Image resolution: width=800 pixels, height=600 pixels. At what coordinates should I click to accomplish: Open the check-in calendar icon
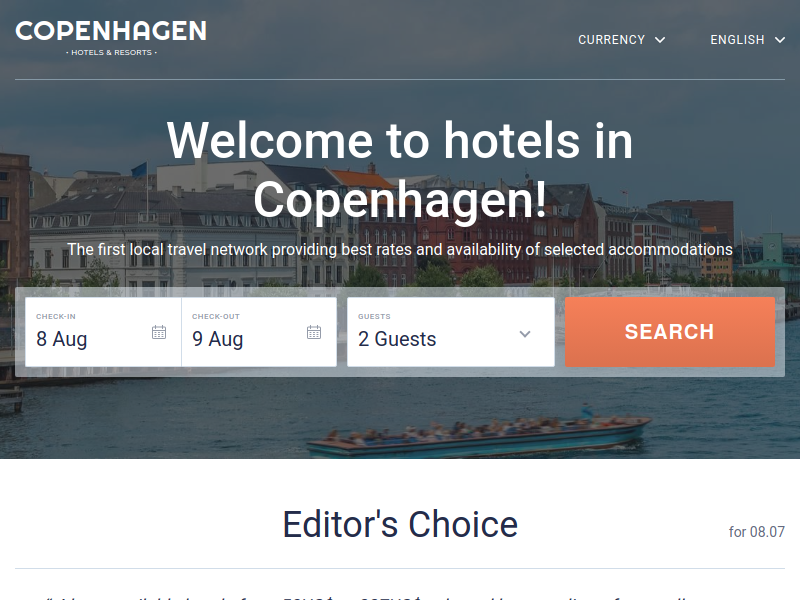coord(159,332)
